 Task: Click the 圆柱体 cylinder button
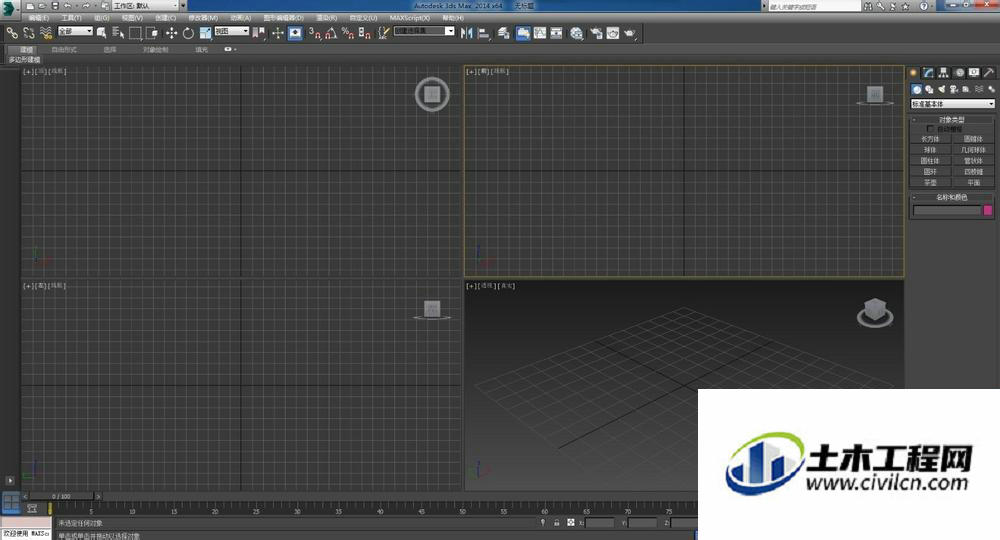pyautogui.click(x=930, y=161)
